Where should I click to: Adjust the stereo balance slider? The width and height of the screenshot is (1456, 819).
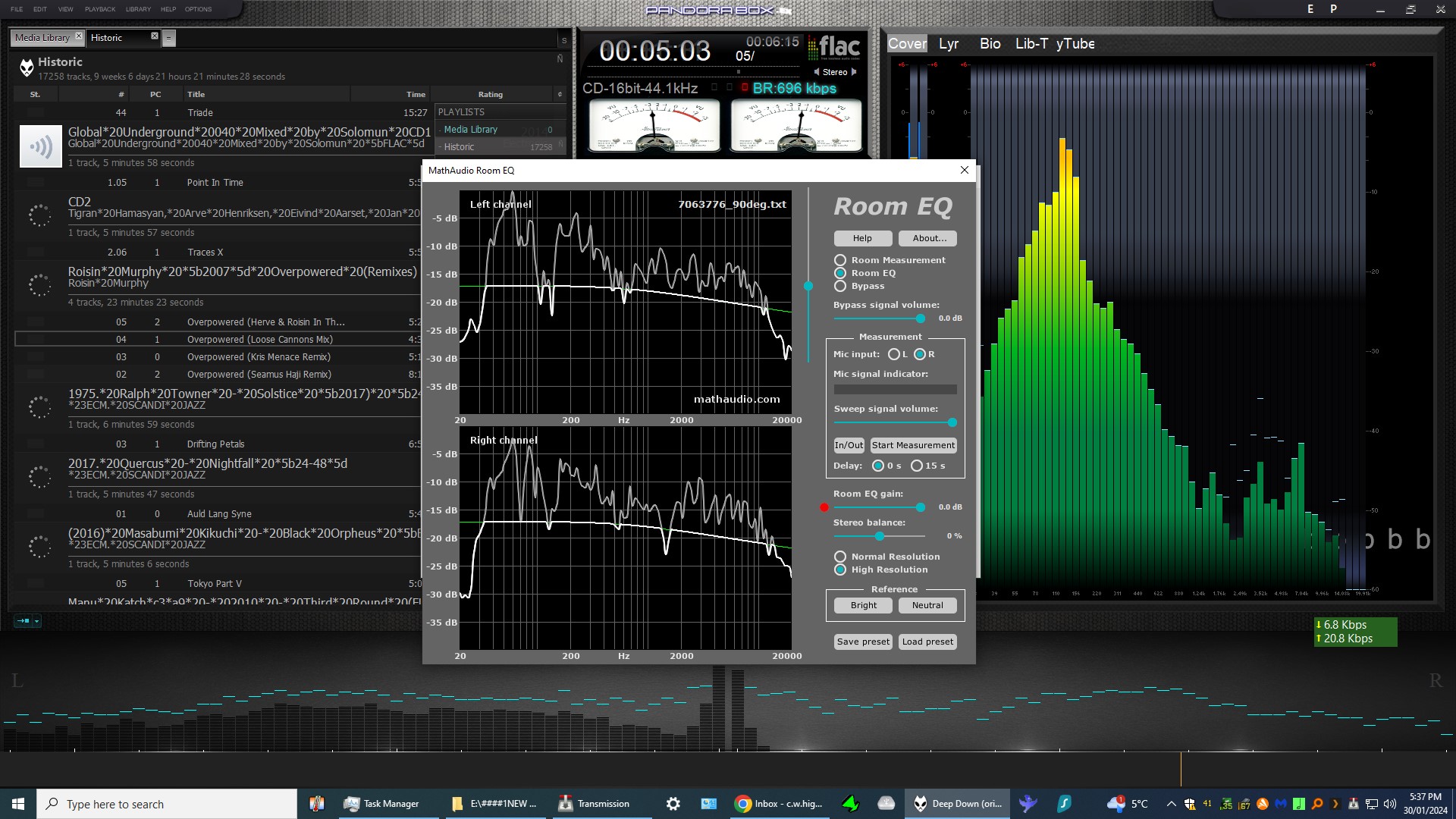[x=879, y=536]
